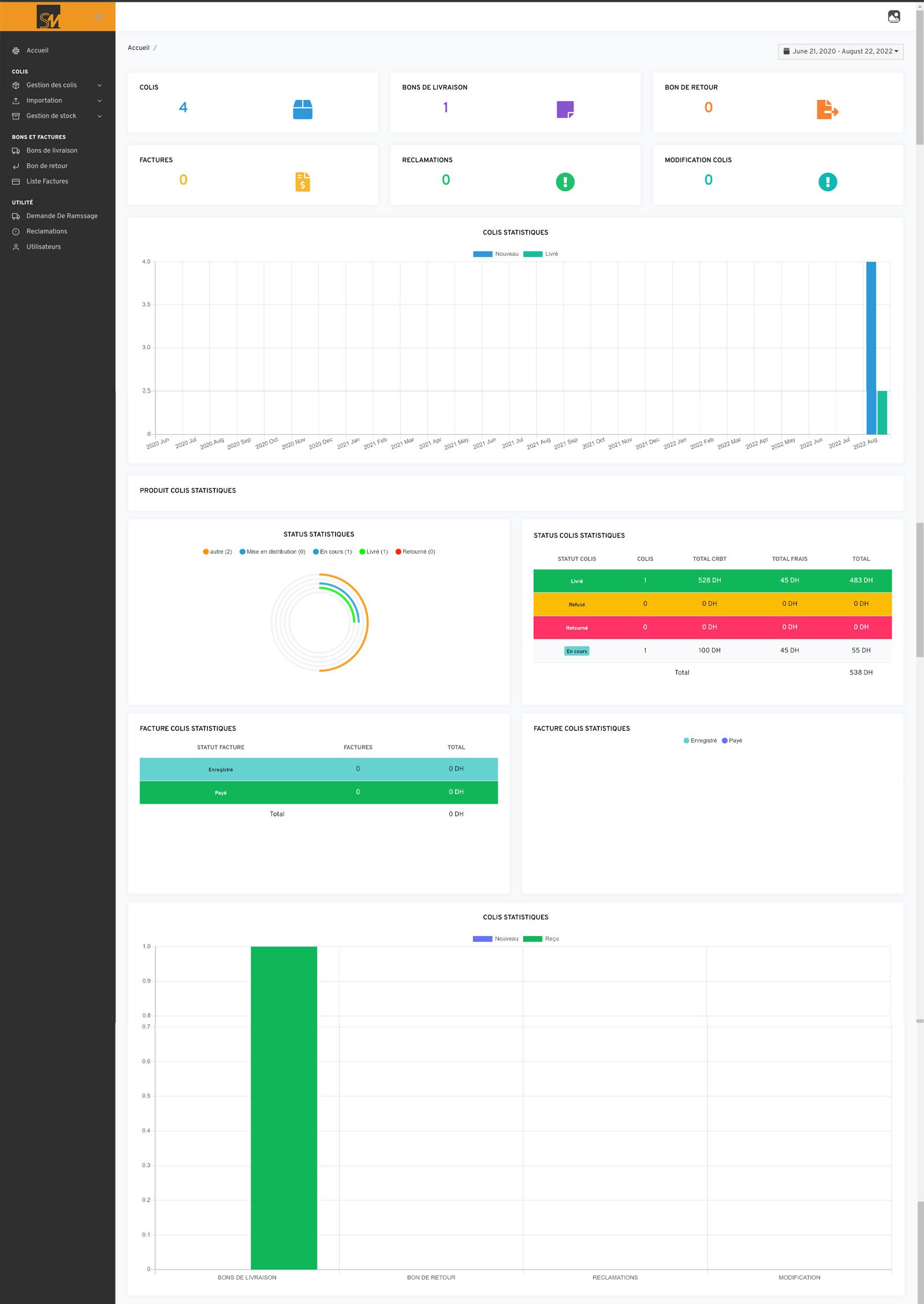Click the Reçu green legend swatch
The height and width of the screenshot is (1304, 924).
(x=532, y=938)
